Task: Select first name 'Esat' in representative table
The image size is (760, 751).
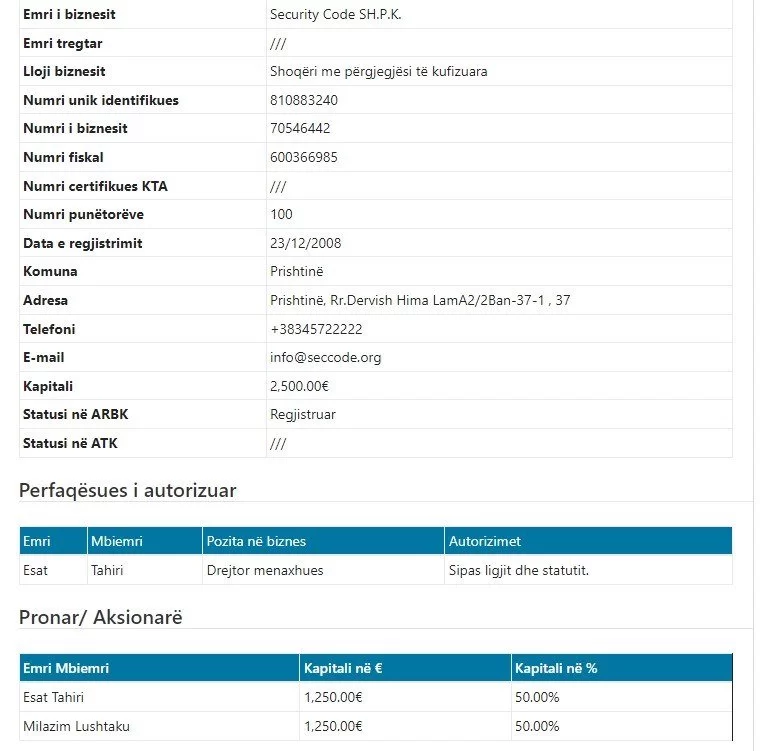Action: point(35,571)
